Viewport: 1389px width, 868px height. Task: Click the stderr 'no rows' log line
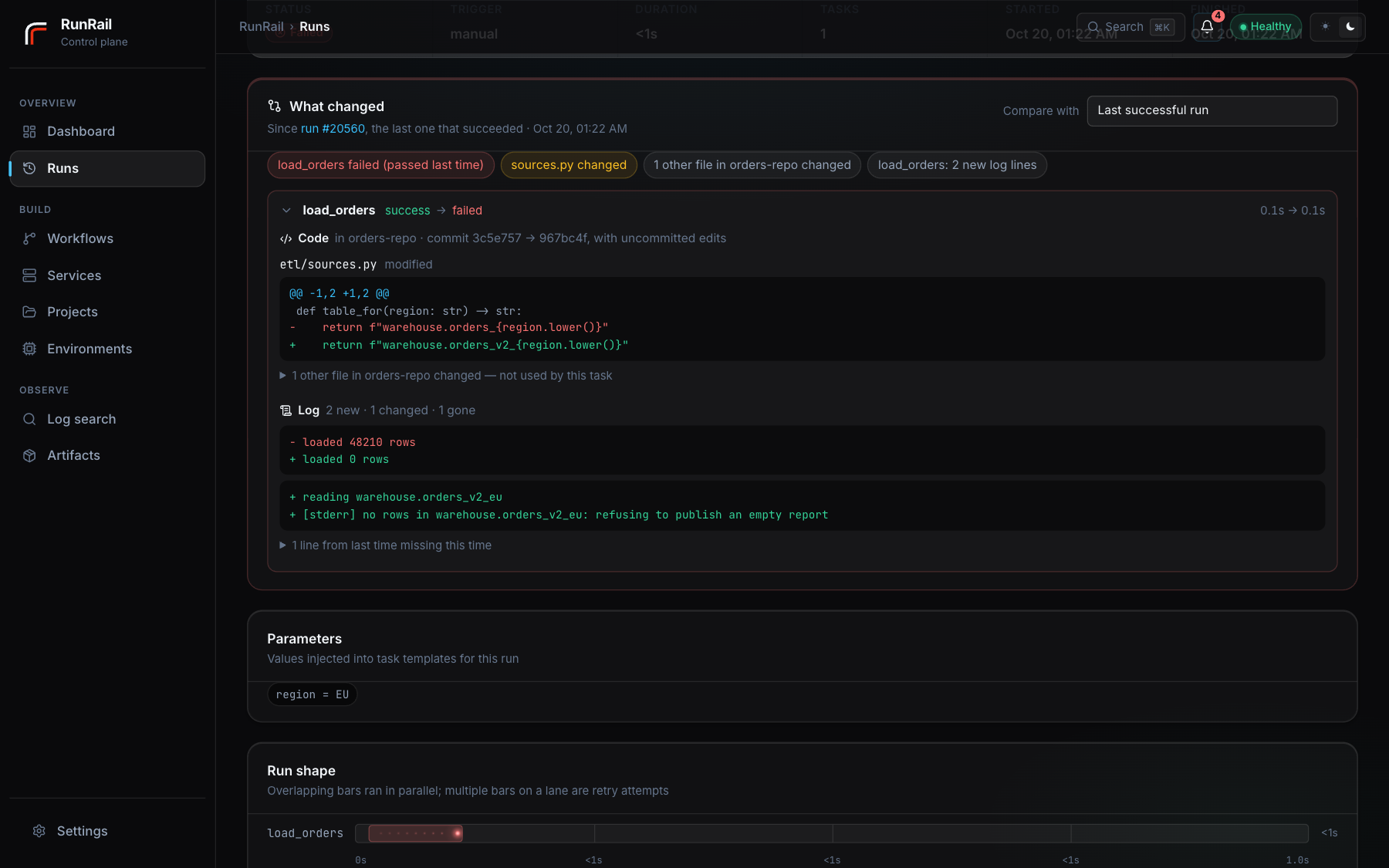[559, 515]
